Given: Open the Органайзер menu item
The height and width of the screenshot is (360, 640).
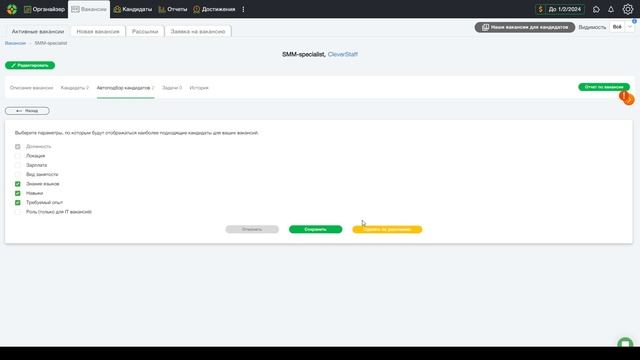Looking at the screenshot, I should 44,9.
